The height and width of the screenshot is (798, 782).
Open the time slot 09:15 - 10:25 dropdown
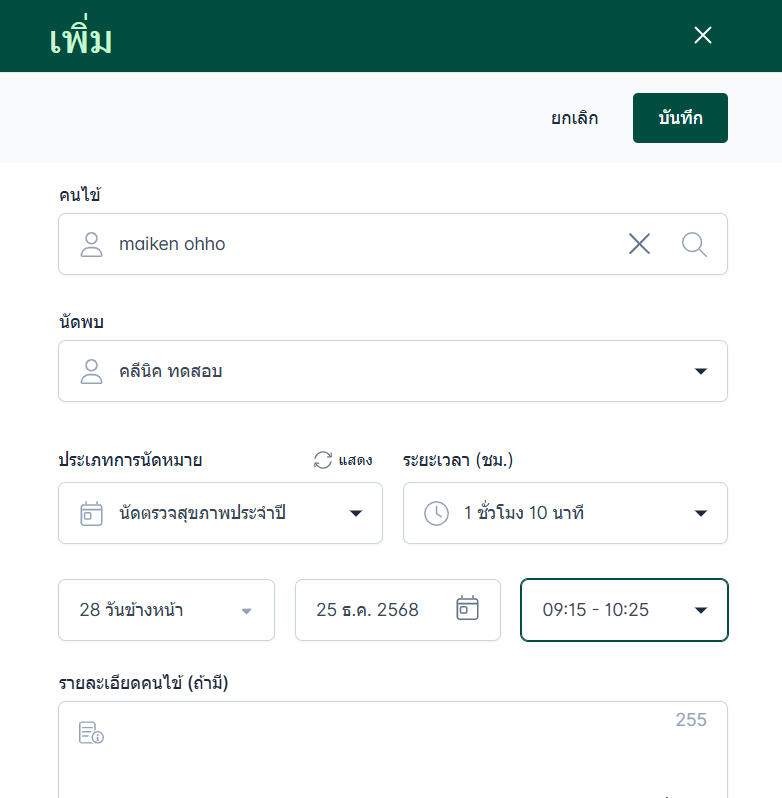(x=624, y=610)
